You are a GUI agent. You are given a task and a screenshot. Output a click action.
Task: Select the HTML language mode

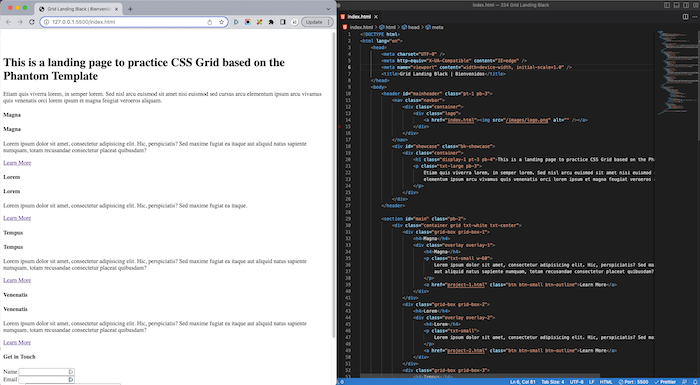pyautogui.click(x=606, y=382)
